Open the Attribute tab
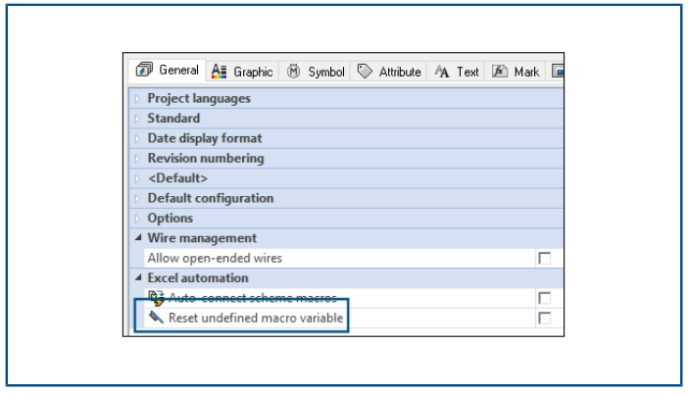The image size is (689, 395). pyautogui.click(x=389, y=72)
